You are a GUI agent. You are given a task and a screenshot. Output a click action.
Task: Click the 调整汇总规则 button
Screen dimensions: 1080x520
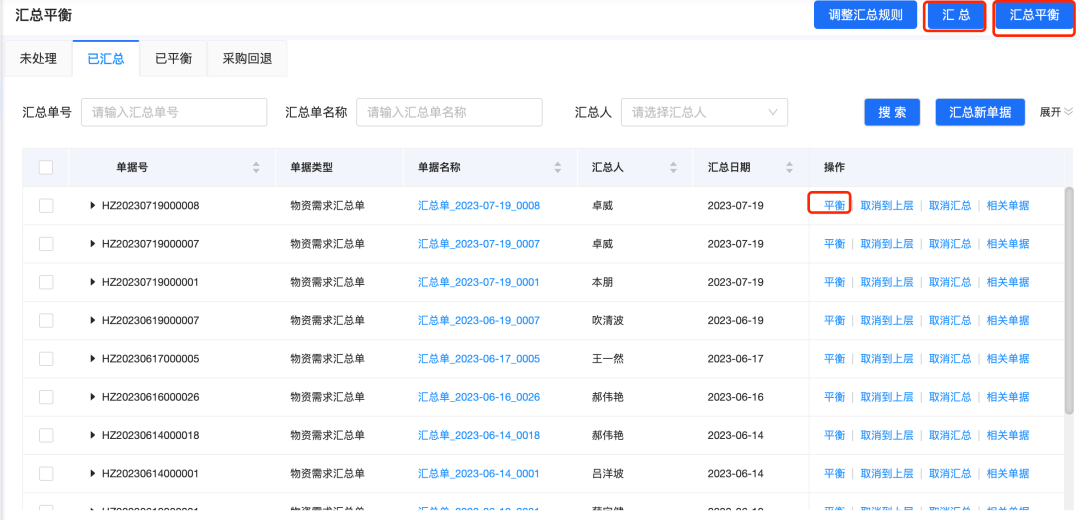[866, 16]
